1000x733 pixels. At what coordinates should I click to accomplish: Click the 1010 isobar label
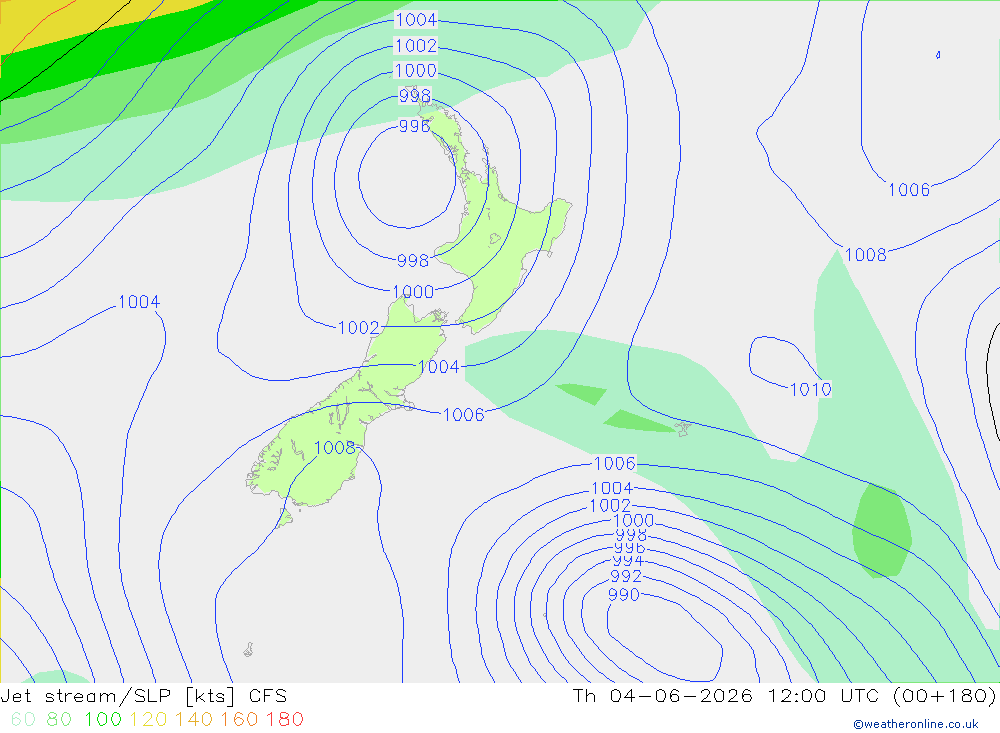tap(811, 389)
